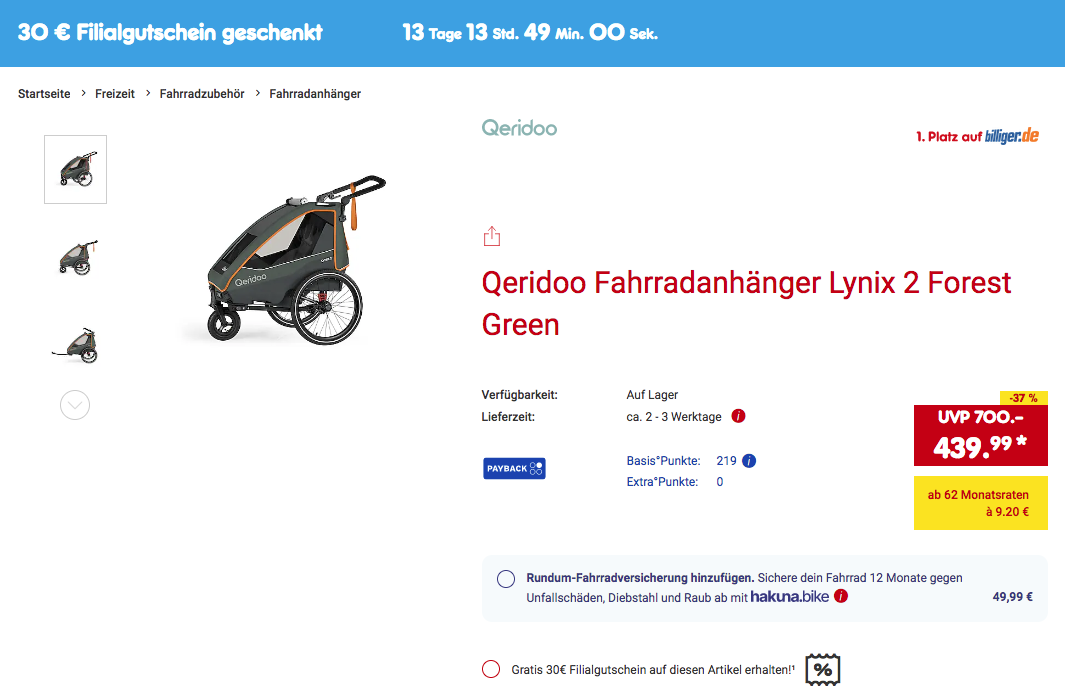This screenshot has height=693, width=1065.
Task: Expand more thumbnails with down chevron
Action: pos(75,405)
